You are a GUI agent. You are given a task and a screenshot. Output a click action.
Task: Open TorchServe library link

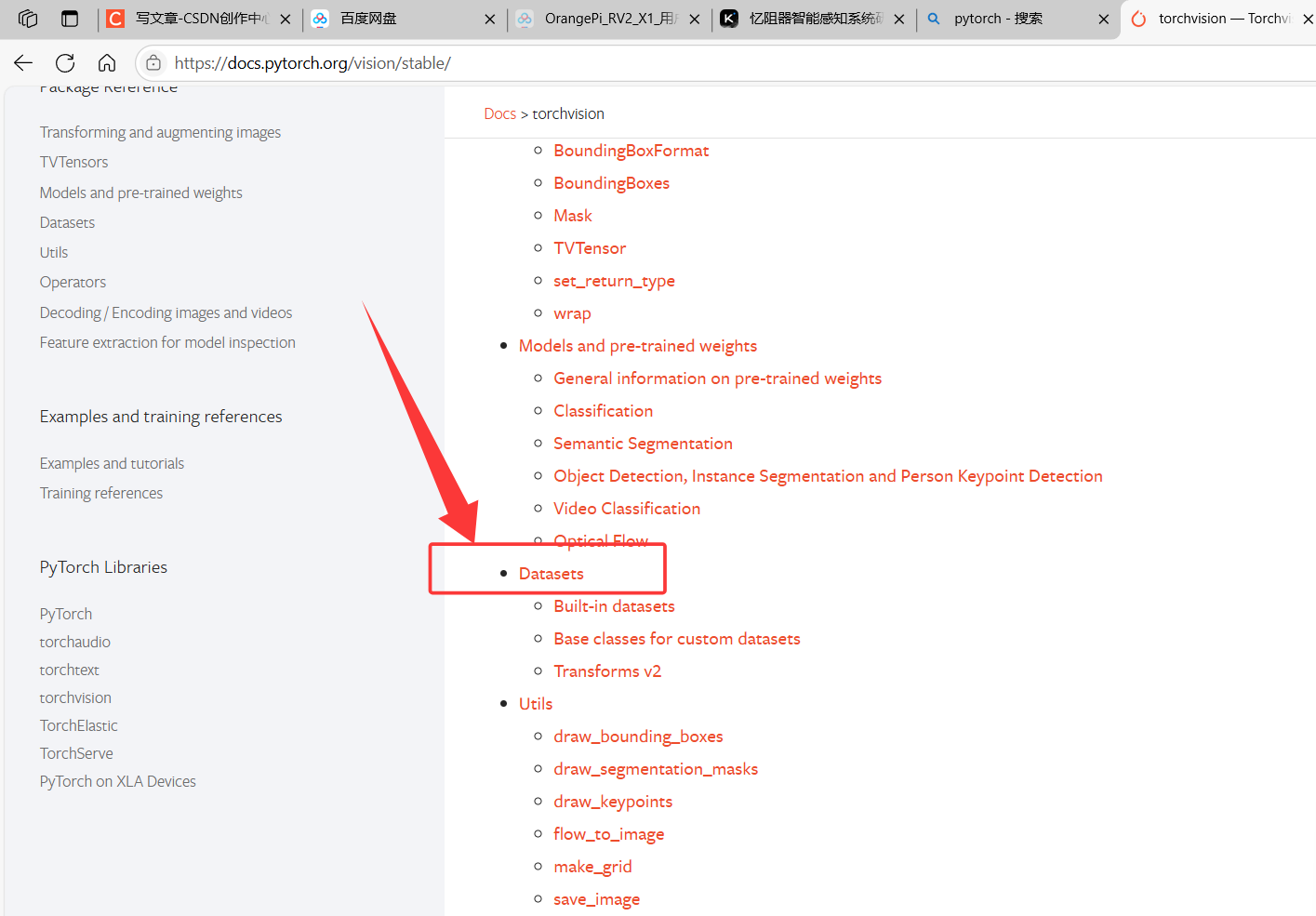coord(76,753)
